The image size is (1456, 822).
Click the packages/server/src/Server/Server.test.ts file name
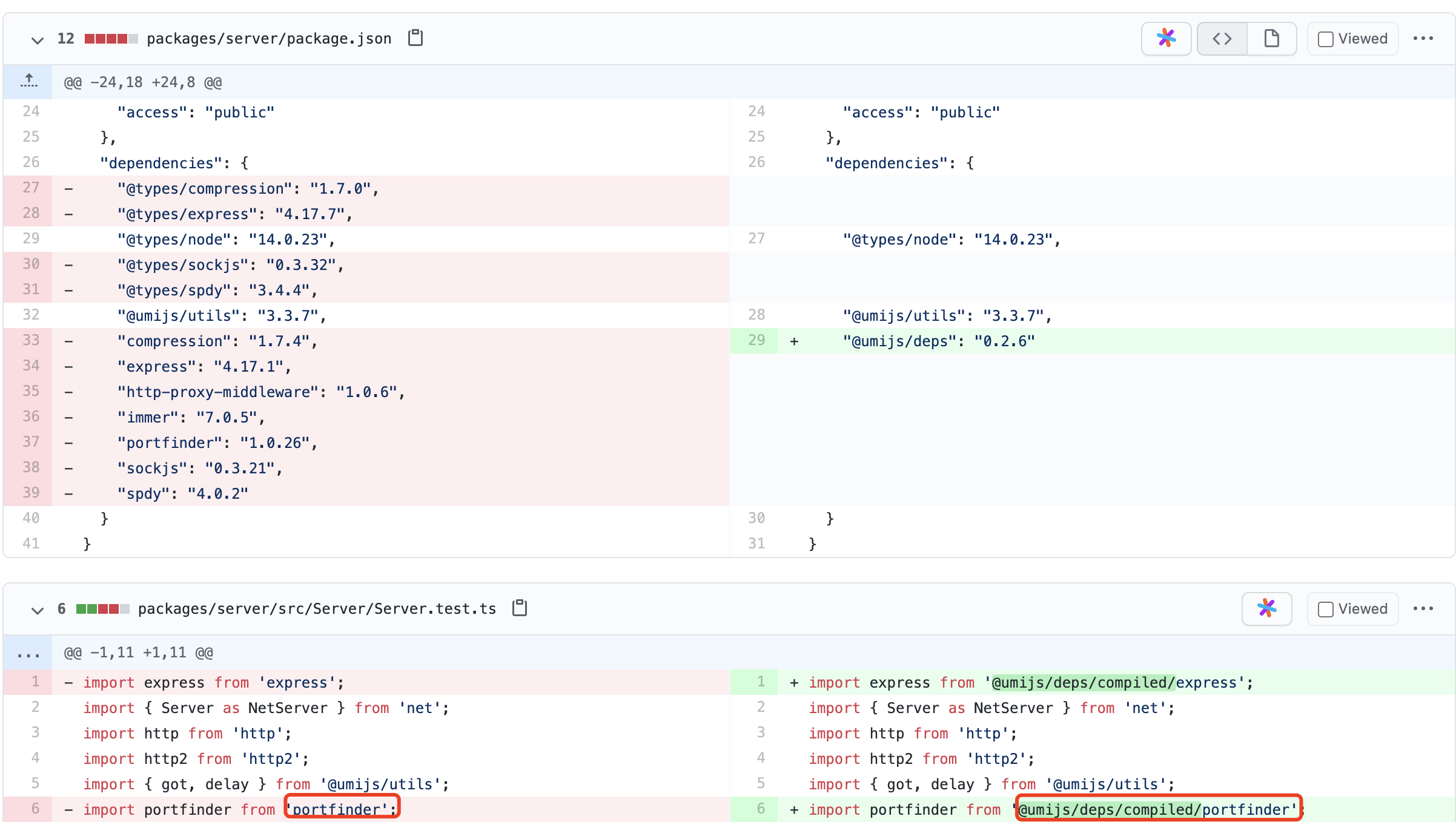(x=317, y=608)
